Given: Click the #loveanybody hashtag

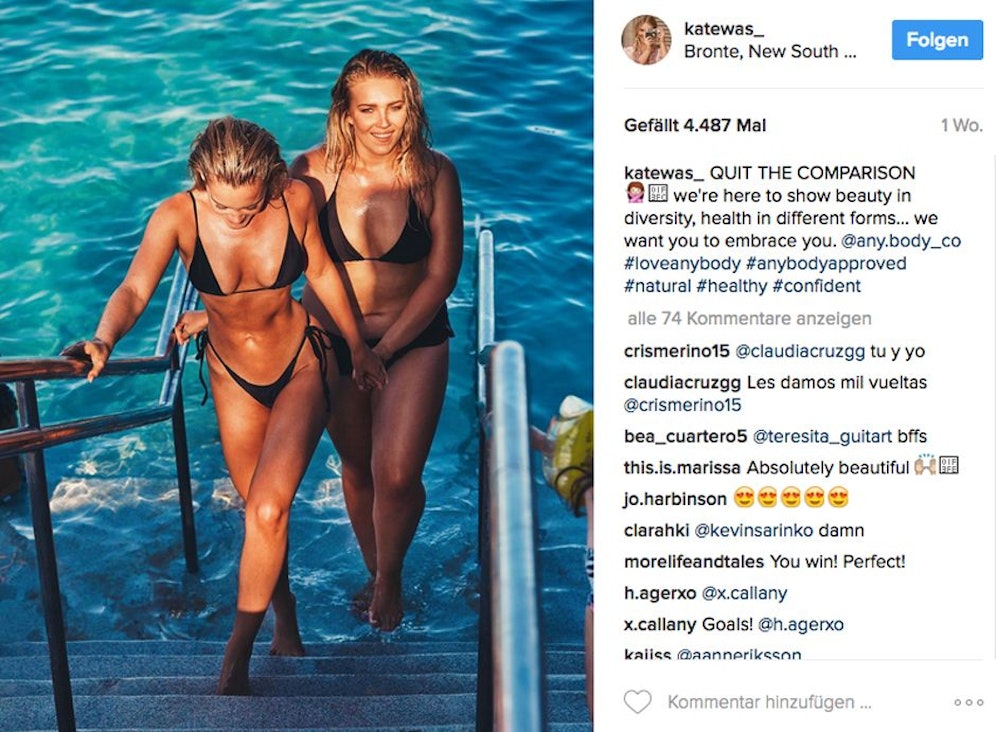Looking at the screenshot, I should (x=682, y=263).
